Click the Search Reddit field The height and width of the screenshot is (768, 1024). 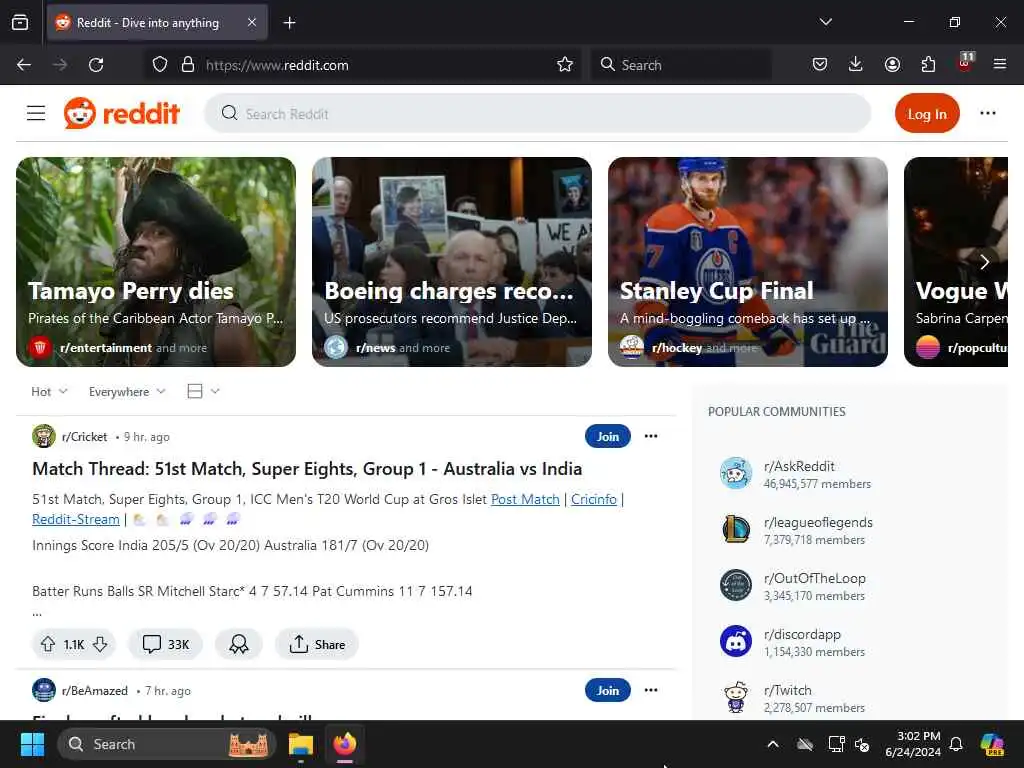click(537, 113)
